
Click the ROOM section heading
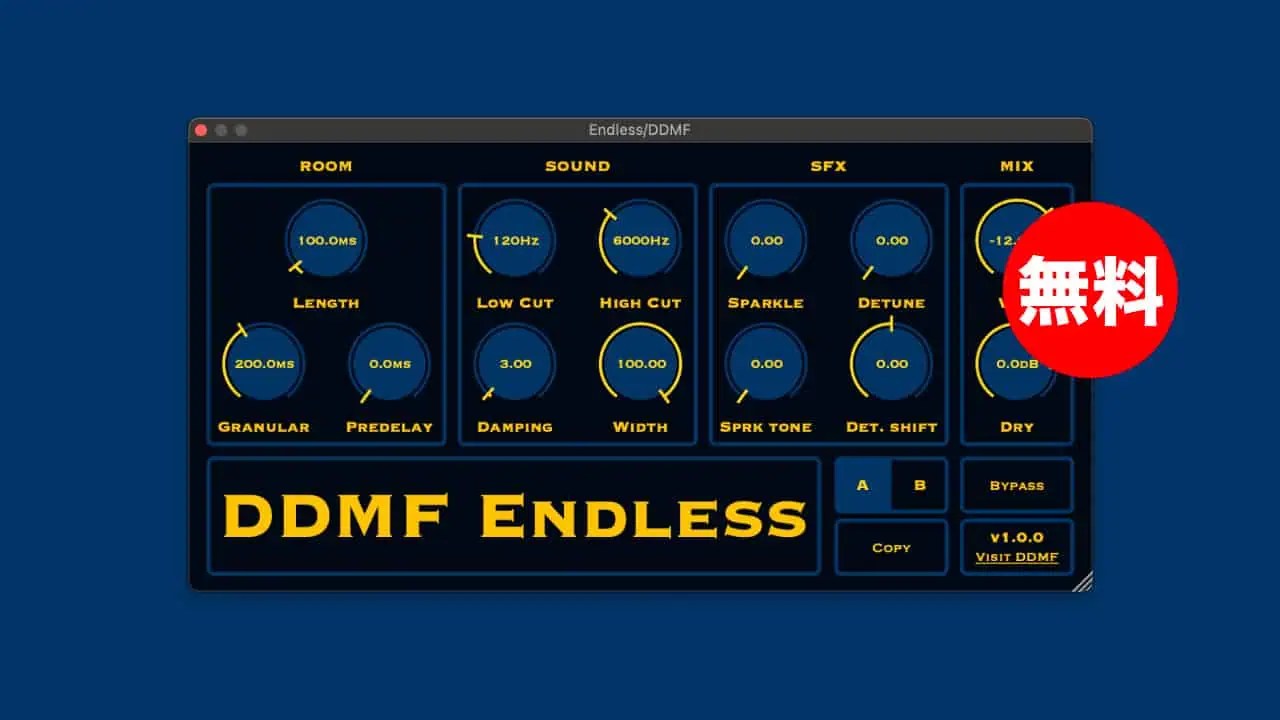coord(326,166)
